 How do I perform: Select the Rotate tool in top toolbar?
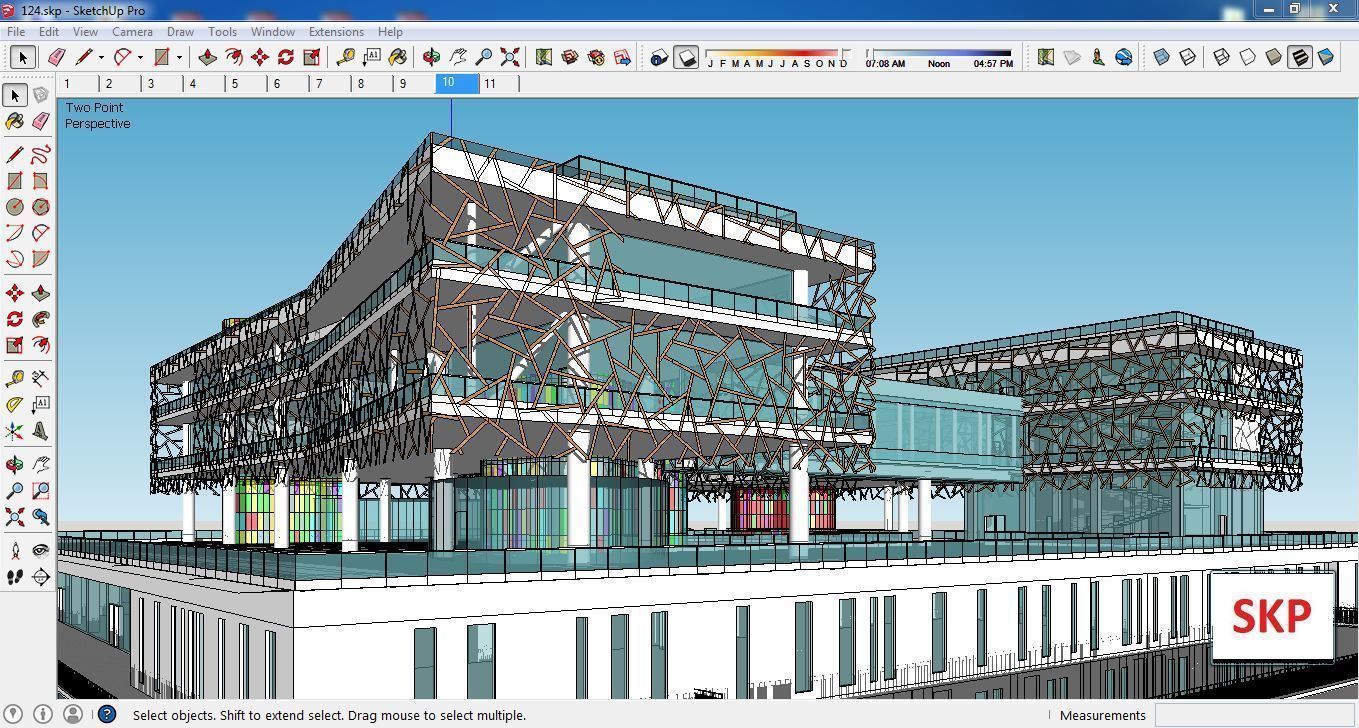click(286, 57)
